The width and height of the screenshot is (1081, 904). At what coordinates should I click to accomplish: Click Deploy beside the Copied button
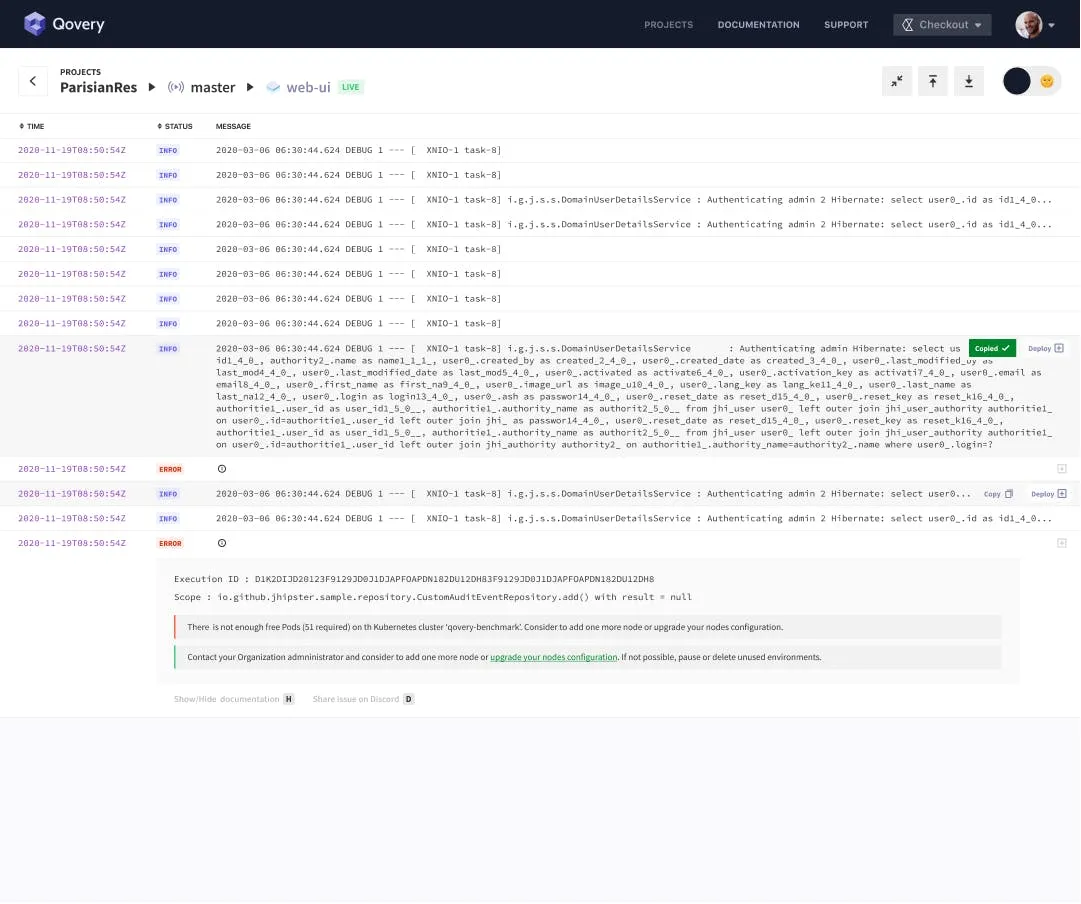1045,349
